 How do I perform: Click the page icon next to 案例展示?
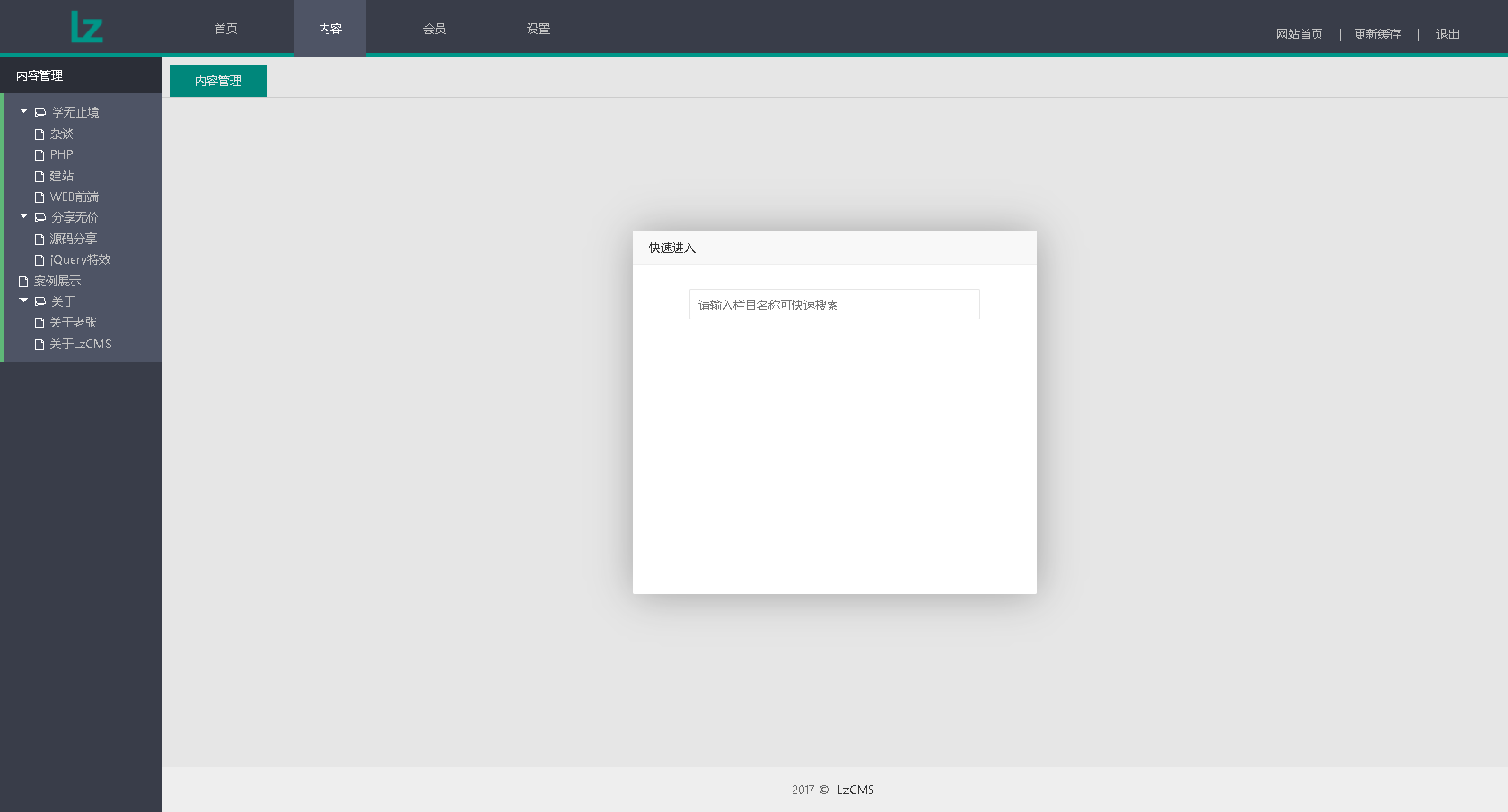[23, 282]
